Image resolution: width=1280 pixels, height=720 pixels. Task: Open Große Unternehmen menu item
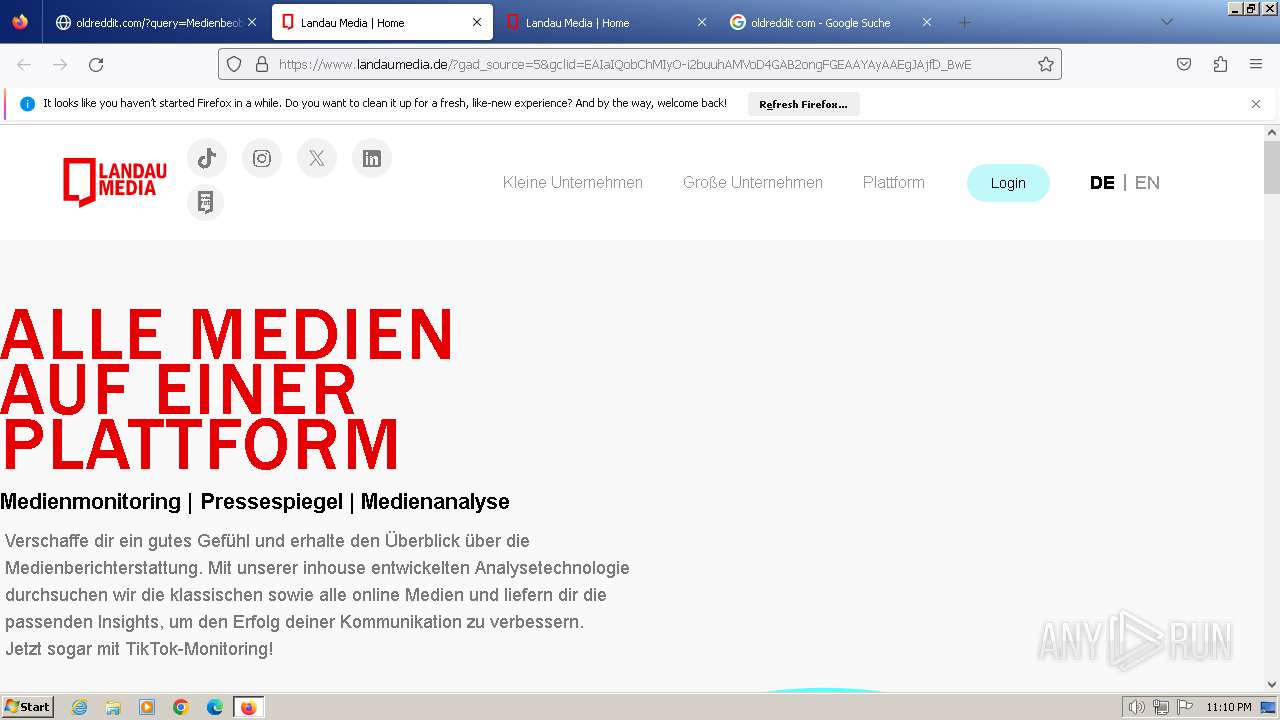(753, 183)
